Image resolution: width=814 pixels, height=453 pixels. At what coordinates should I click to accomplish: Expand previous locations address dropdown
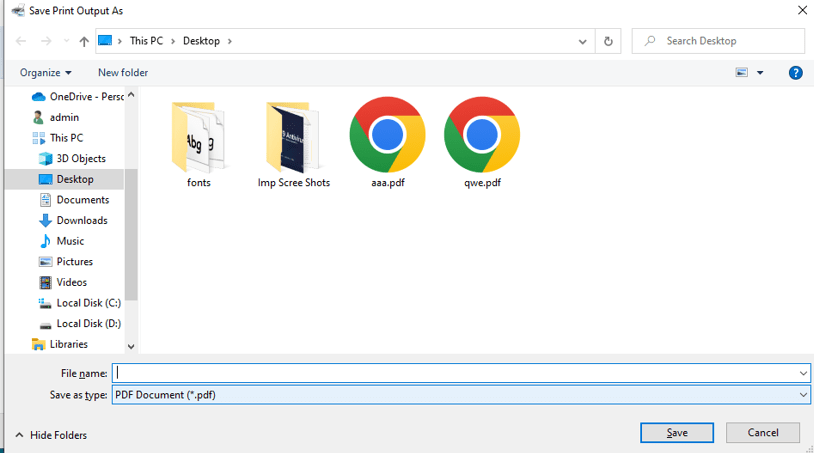pos(582,42)
